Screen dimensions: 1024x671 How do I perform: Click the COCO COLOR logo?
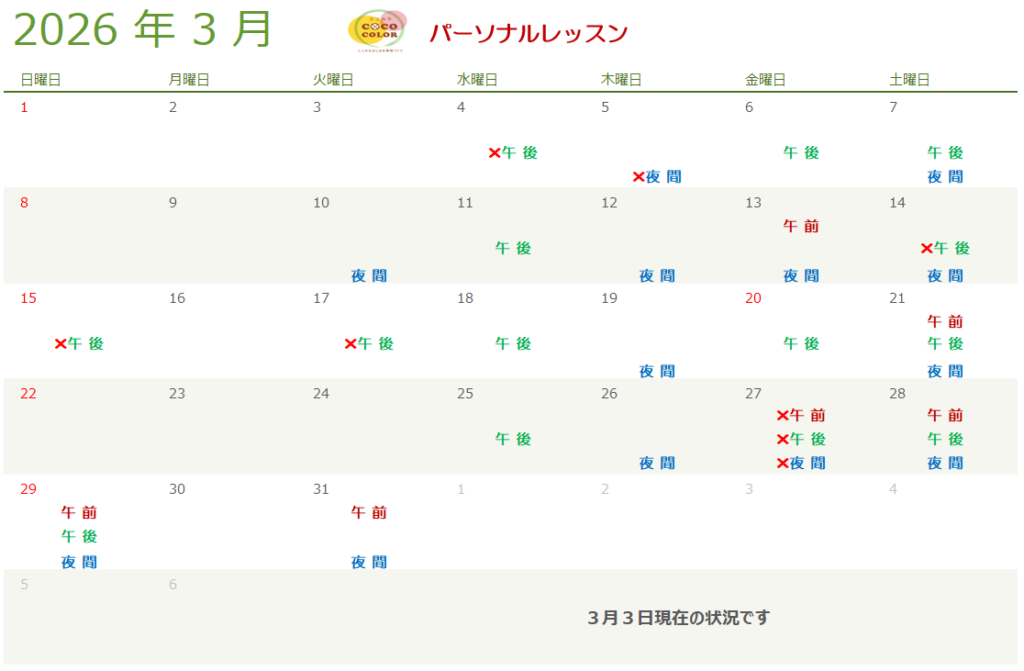(376, 31)
